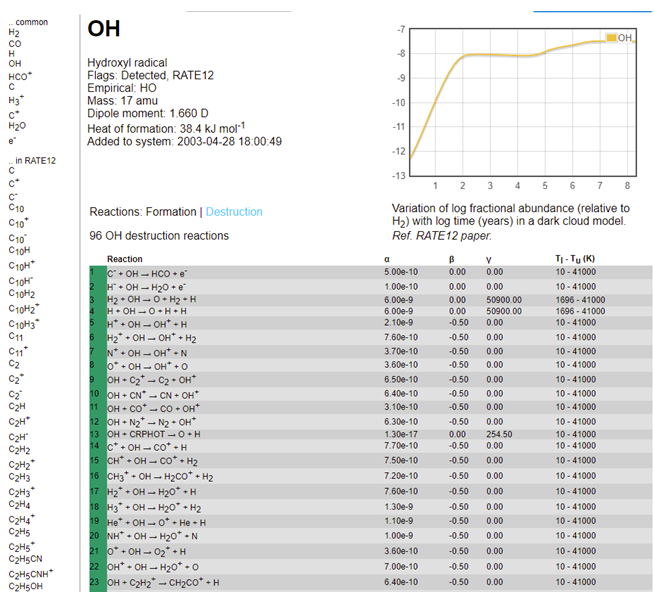Open H2O in the common species list

pyautogui.click(x=17, y=126)
